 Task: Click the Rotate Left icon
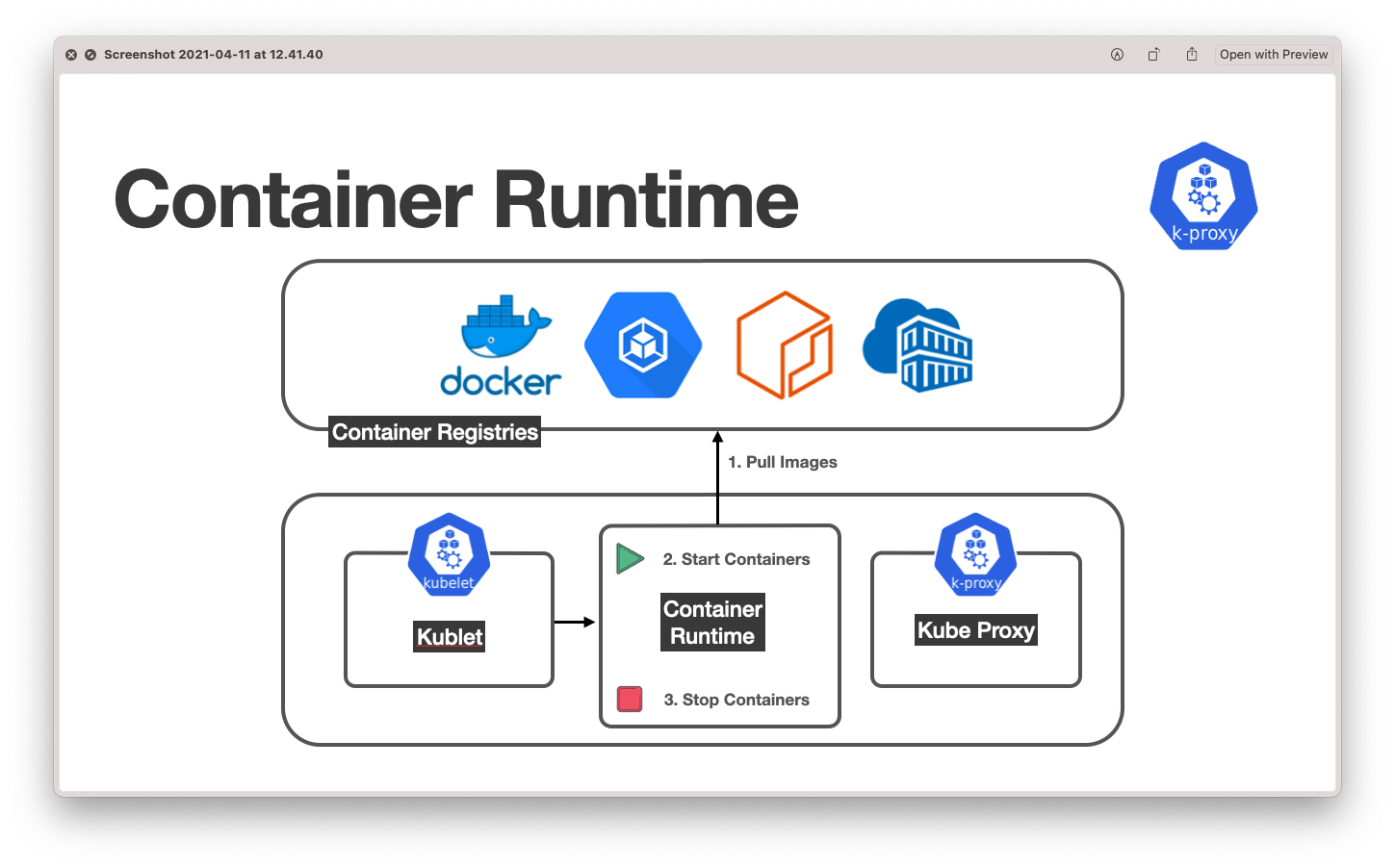tap(1153, 55)
